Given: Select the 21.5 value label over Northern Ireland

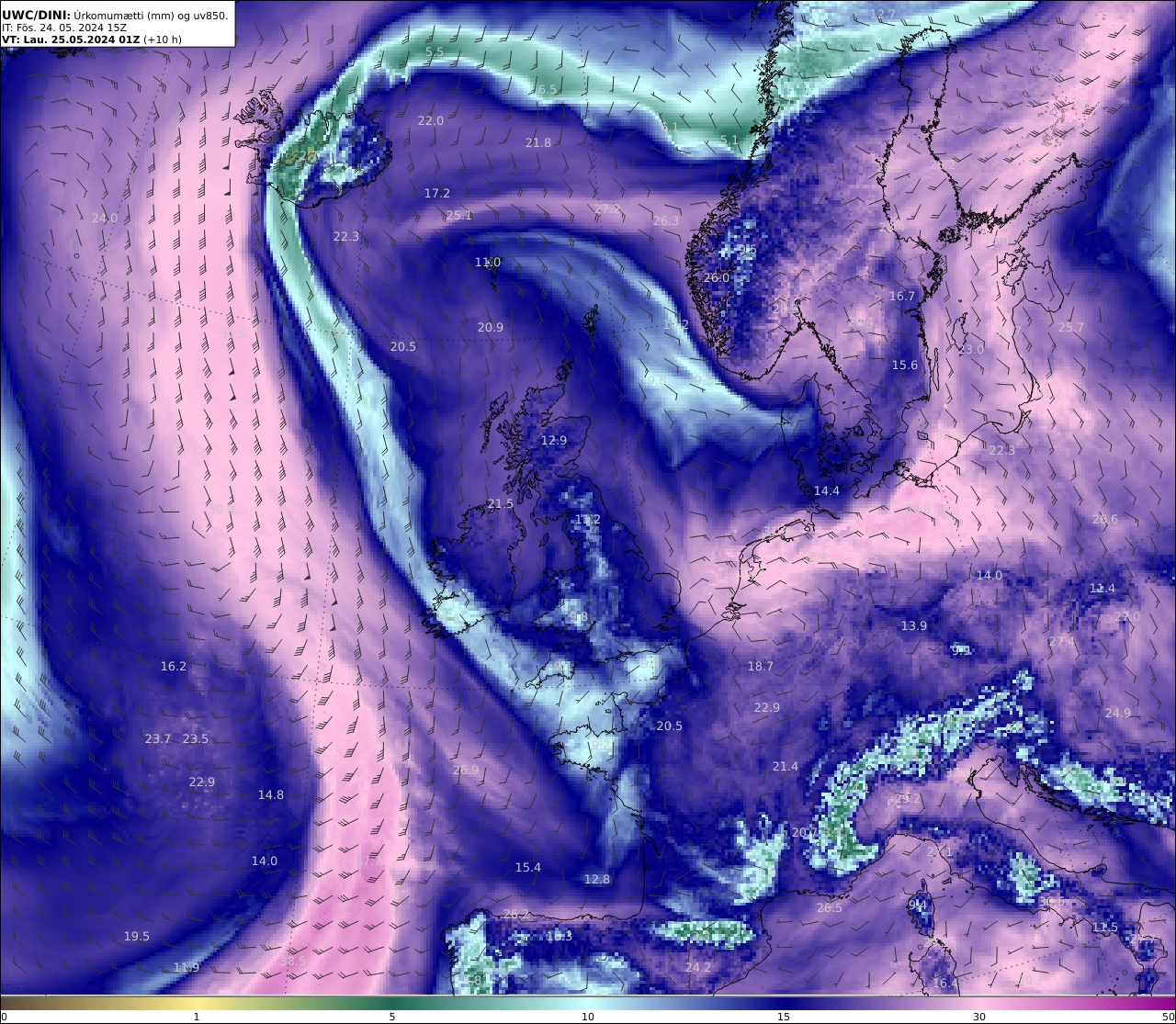Looking at the screenshot, I should (501, 504).
